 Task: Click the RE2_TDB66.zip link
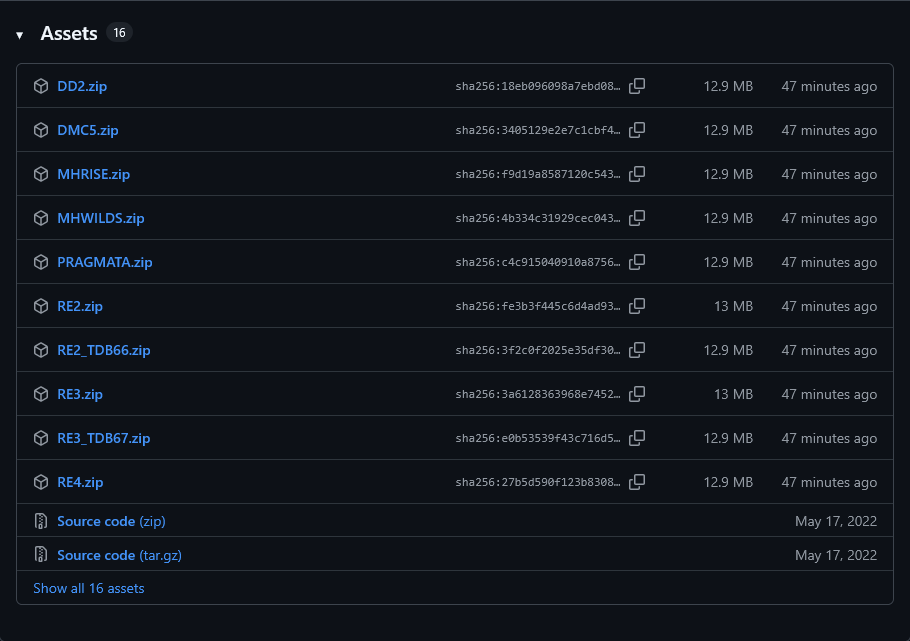pos(103,350)
